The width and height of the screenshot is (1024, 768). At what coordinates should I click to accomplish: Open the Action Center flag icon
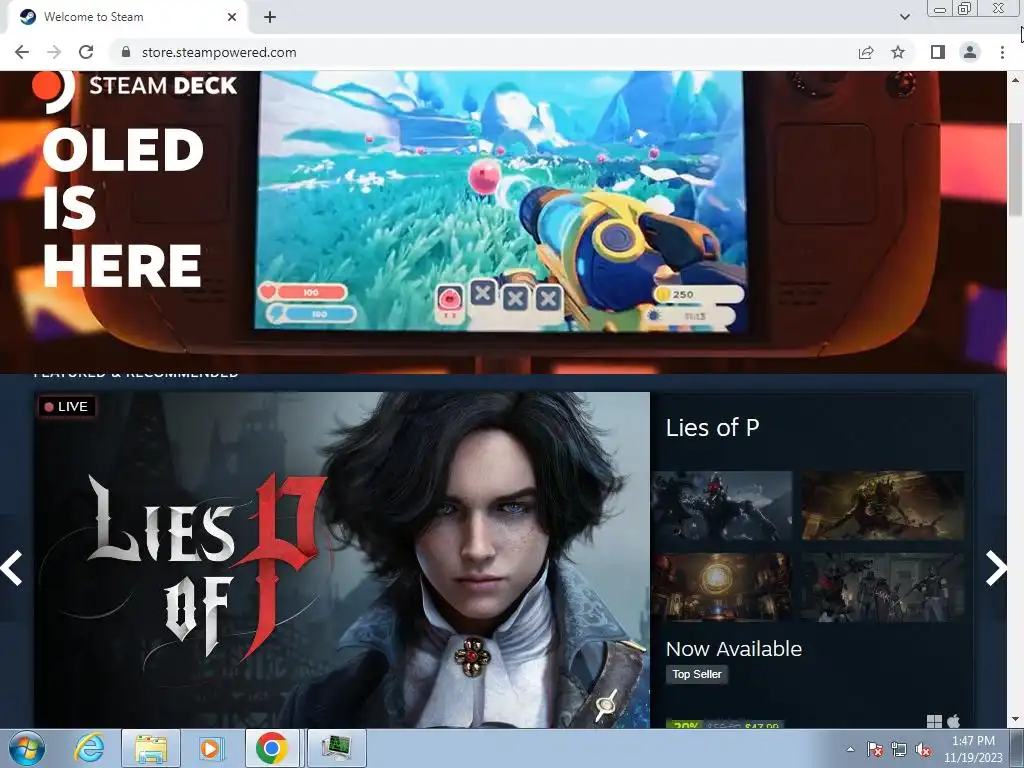tap(874, 749)
